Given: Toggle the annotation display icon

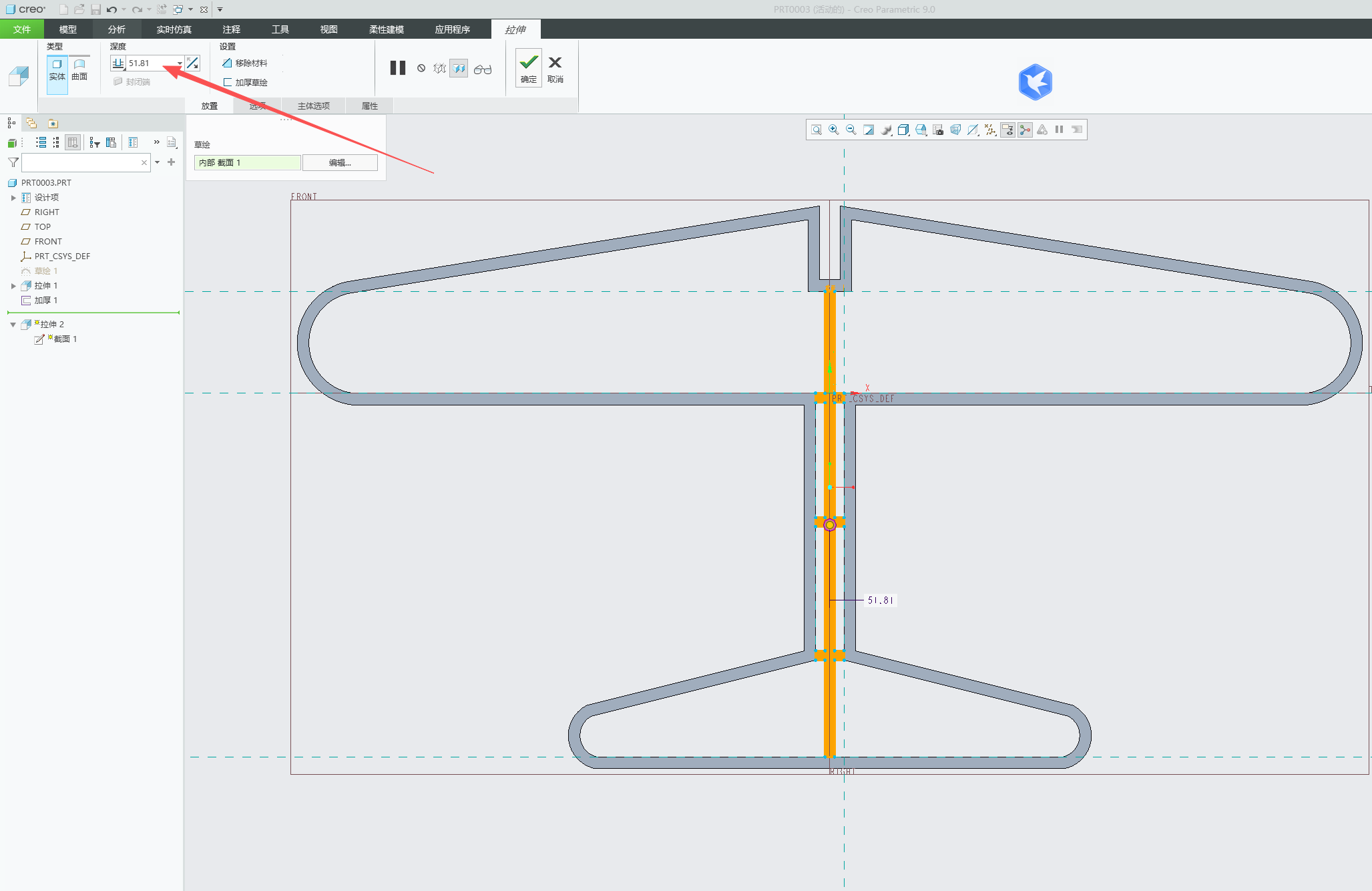Looking at the screenshot, I should click(x=1007, y=130).
